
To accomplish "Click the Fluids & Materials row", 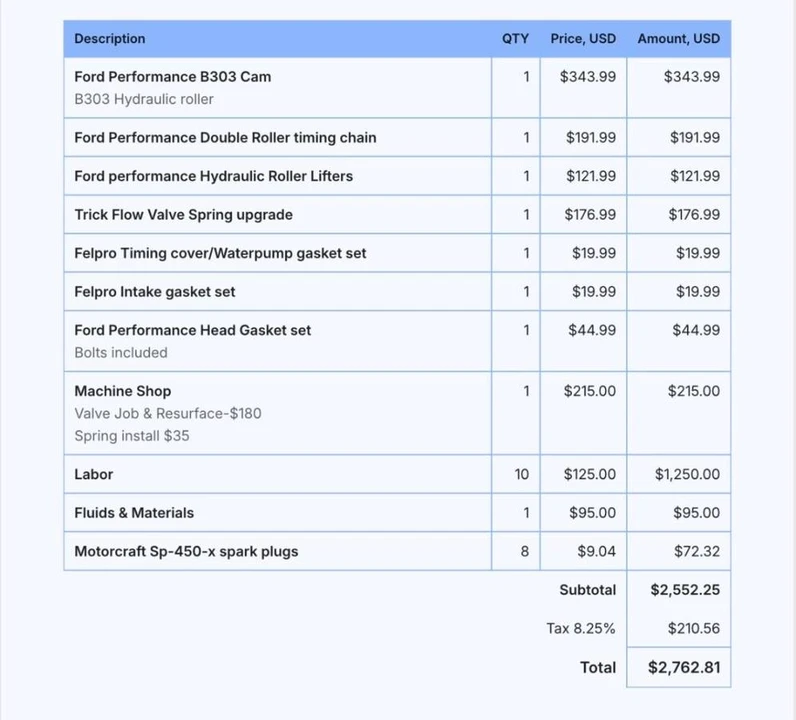I will click(397, 513).
